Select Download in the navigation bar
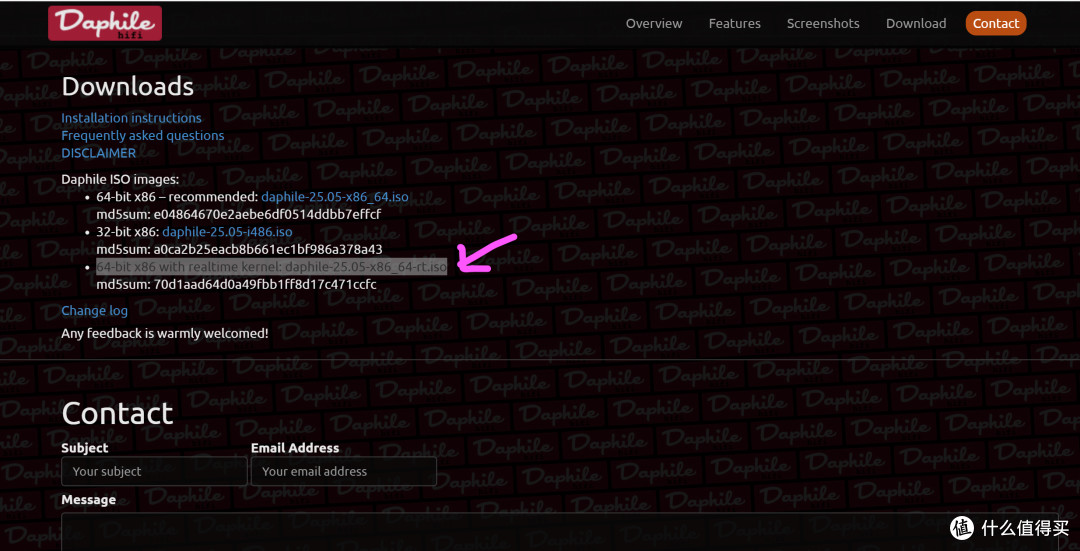The width and height of the screenshot is (1080, 551). 915,23
